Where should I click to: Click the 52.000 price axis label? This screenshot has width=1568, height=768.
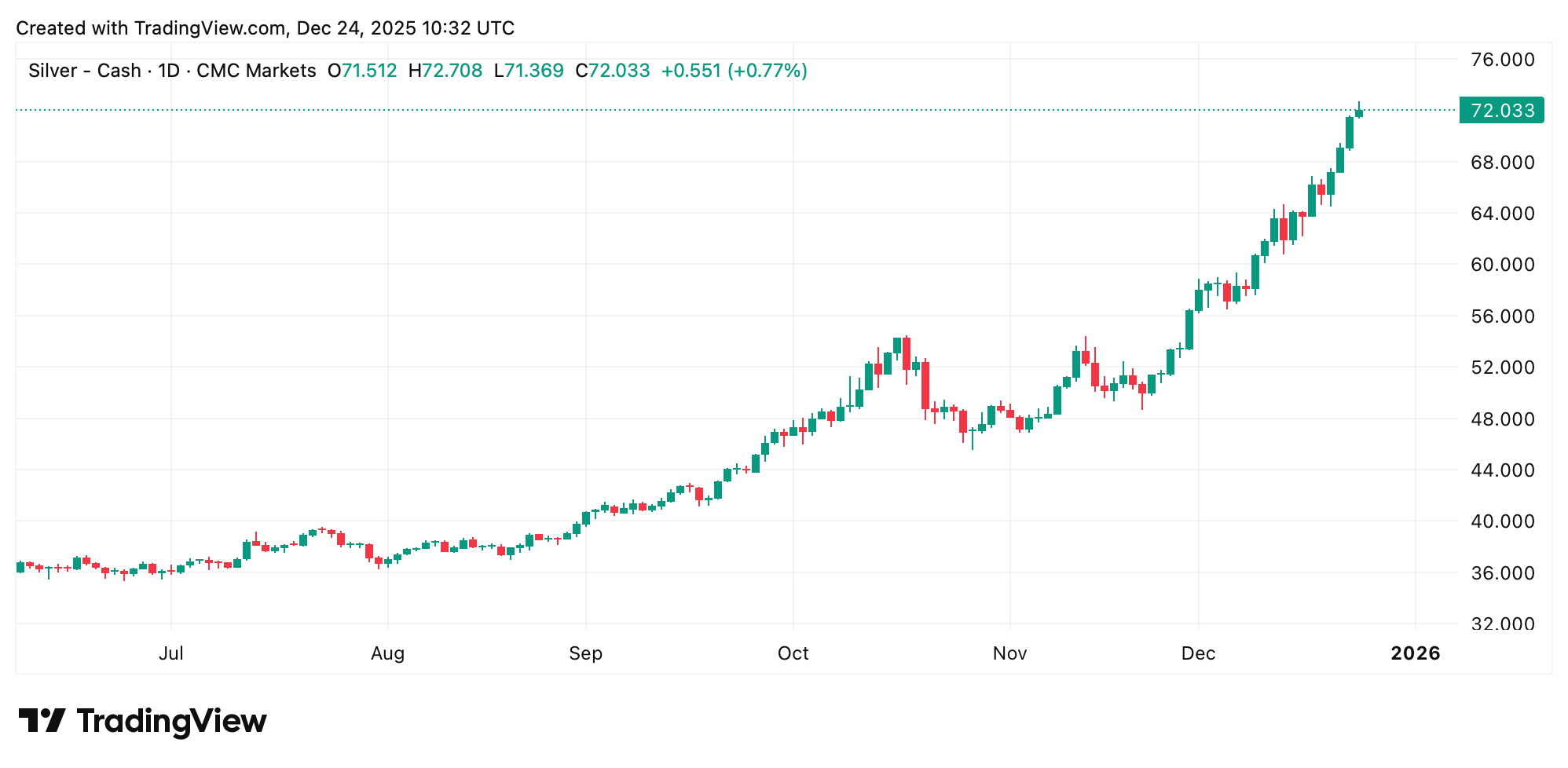coord(1502,368)
